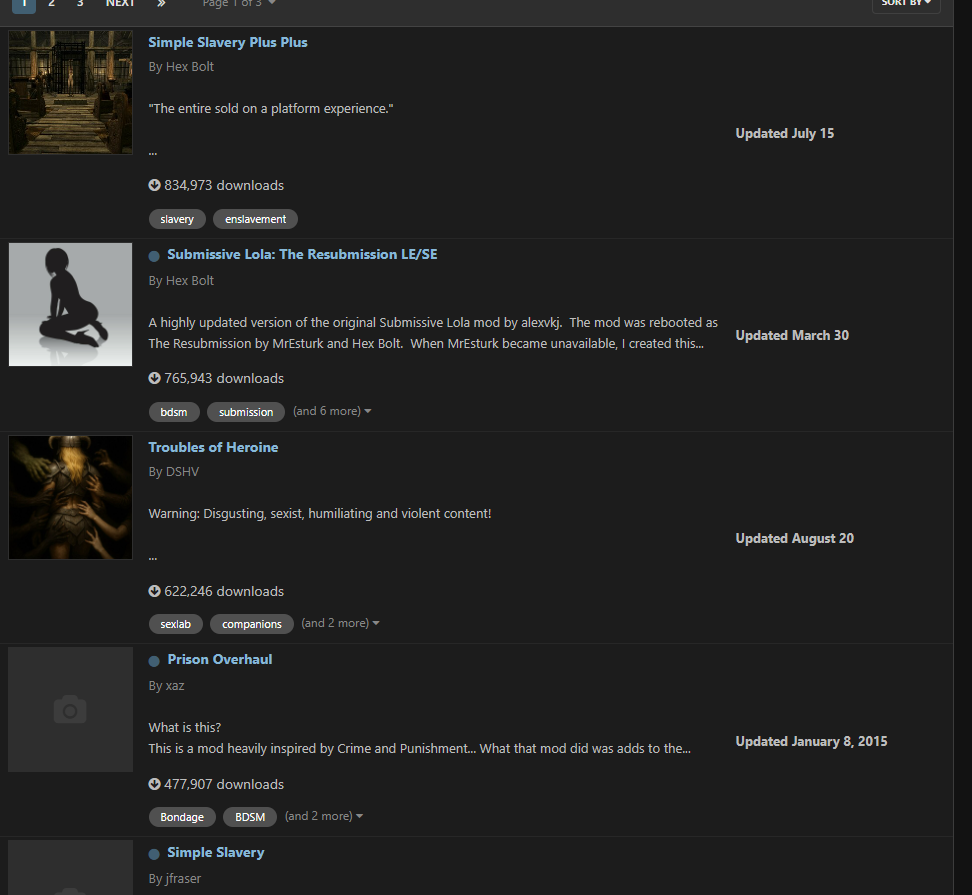
Task: Open the Page 1 of 3 dropdown
Action: (x=239, y=4)
